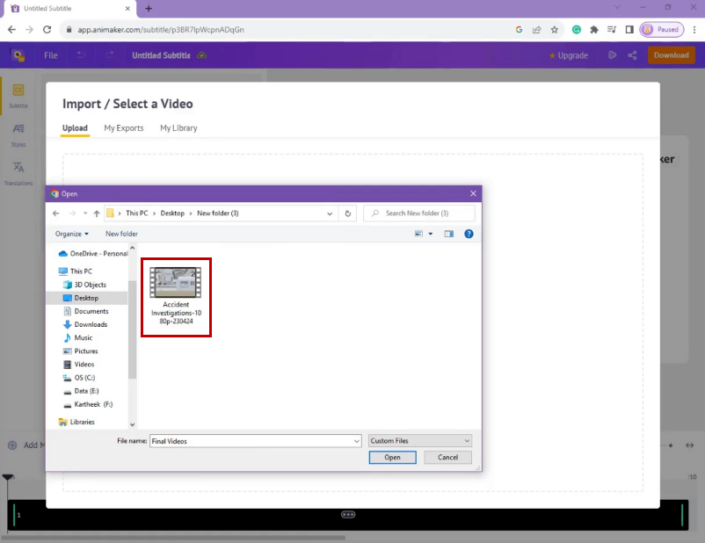
Task: Click the File name input field
Action: tap(250, 441)
